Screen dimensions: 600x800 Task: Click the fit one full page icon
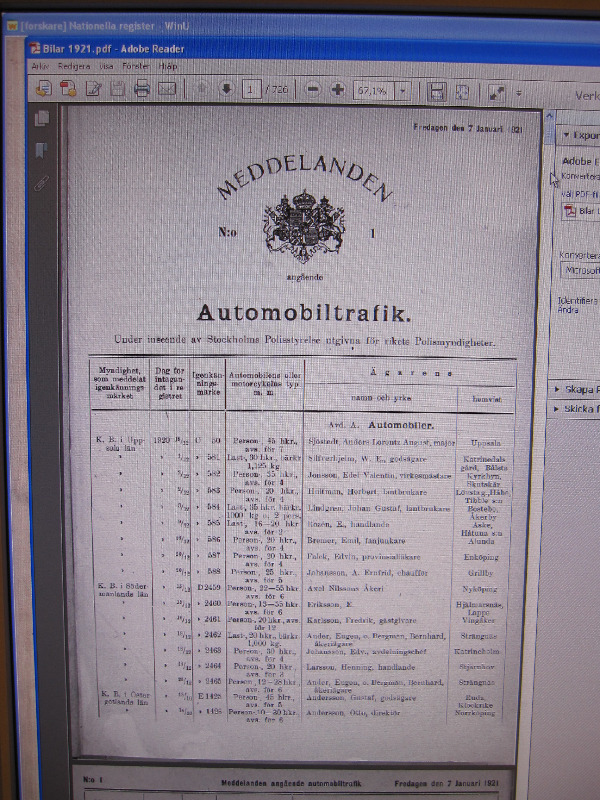click(462, 92)
